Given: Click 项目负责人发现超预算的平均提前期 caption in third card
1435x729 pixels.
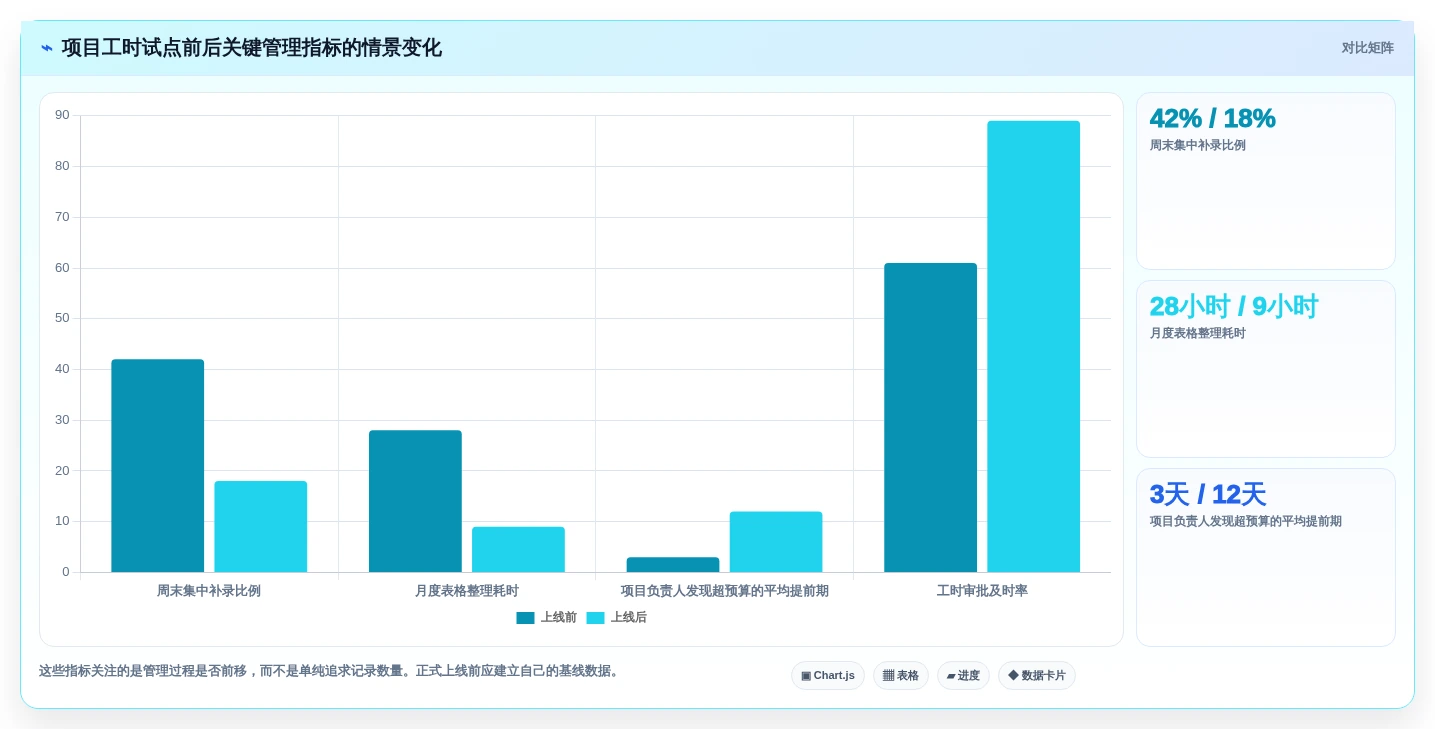Looking at the screenshot, I should point(1246,521).
